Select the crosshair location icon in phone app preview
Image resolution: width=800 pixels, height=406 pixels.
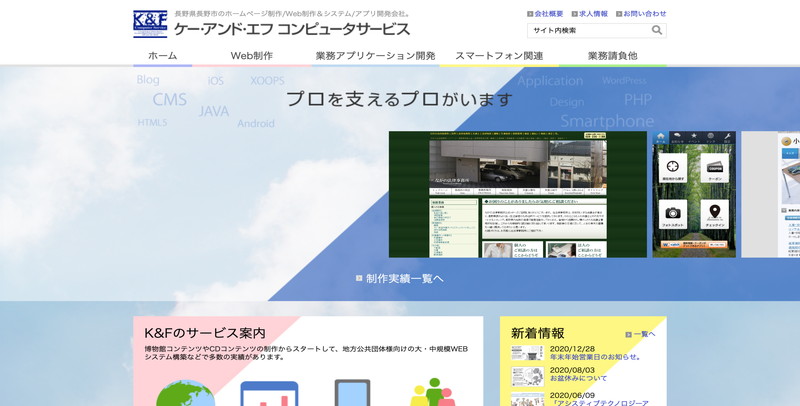pyautogui.click(x=672, y=168)
